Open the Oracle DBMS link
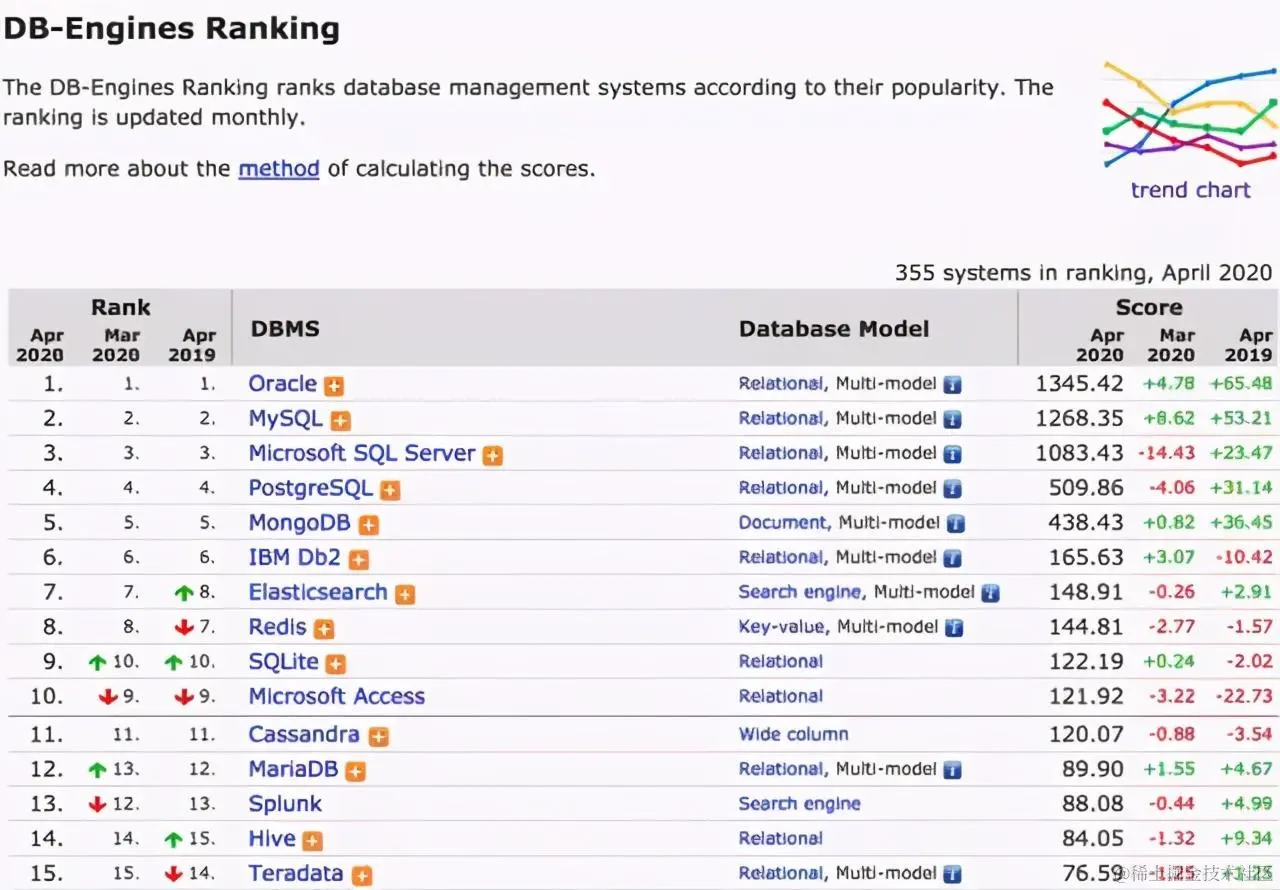Screen dimensions: 1280x890 point(283,384)
